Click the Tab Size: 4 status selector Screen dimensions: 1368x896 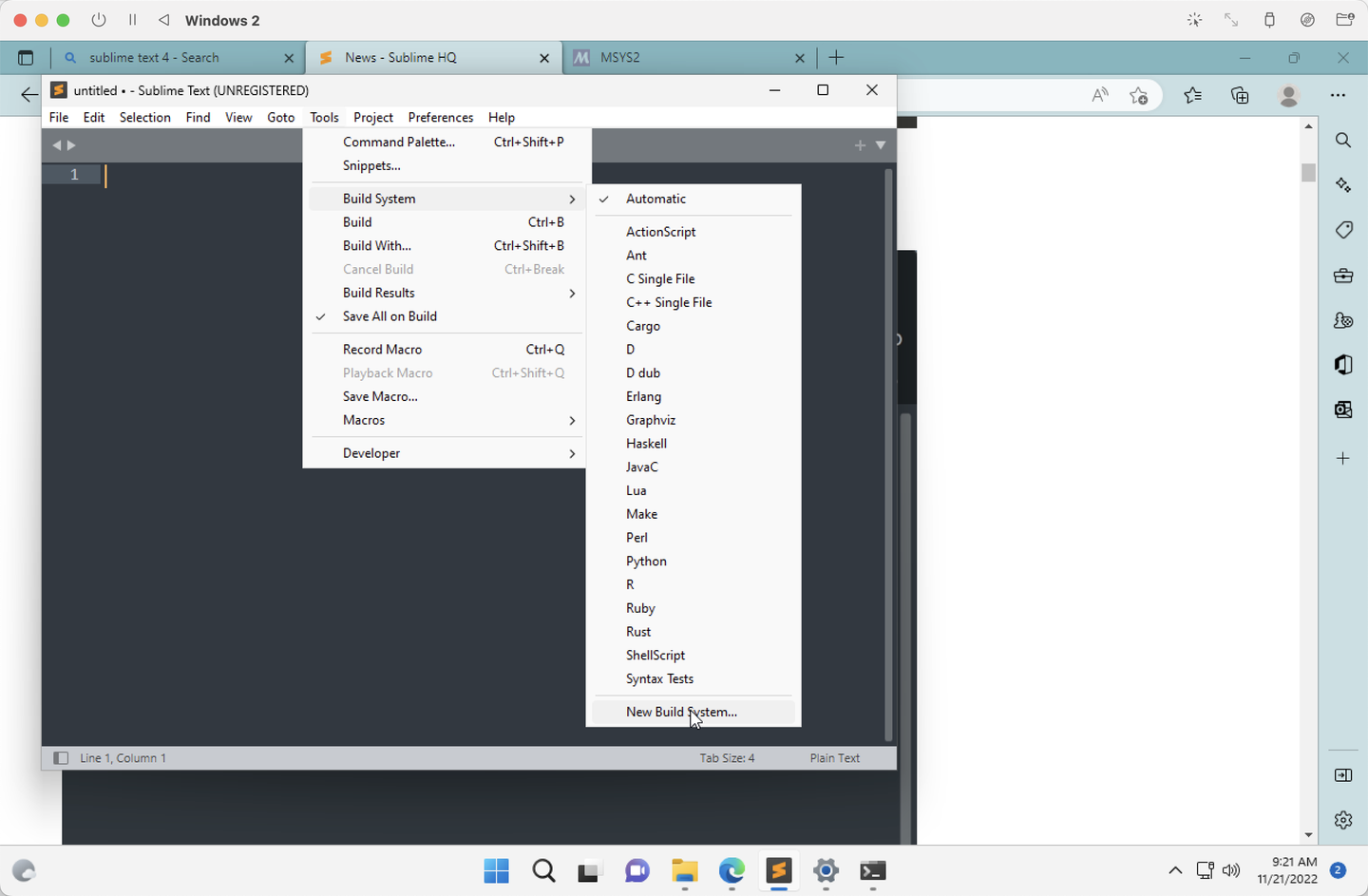tap(727, 758)
